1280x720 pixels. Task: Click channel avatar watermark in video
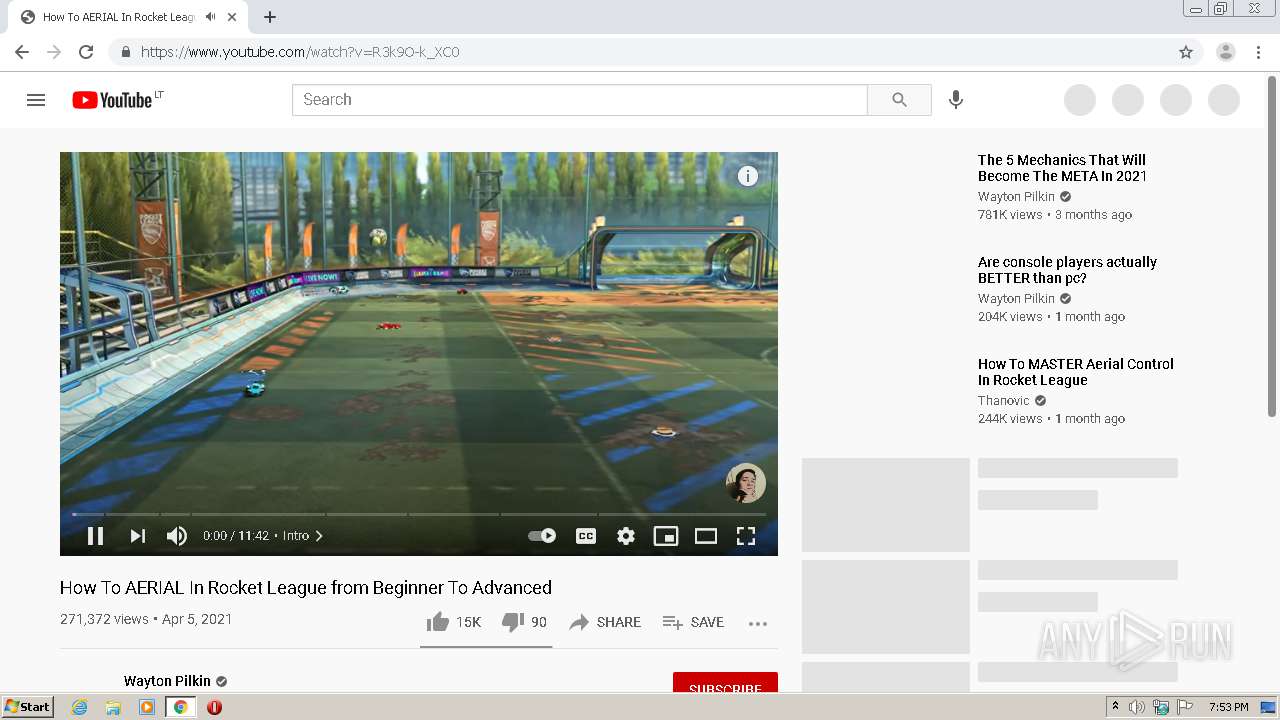pos(746,483)
